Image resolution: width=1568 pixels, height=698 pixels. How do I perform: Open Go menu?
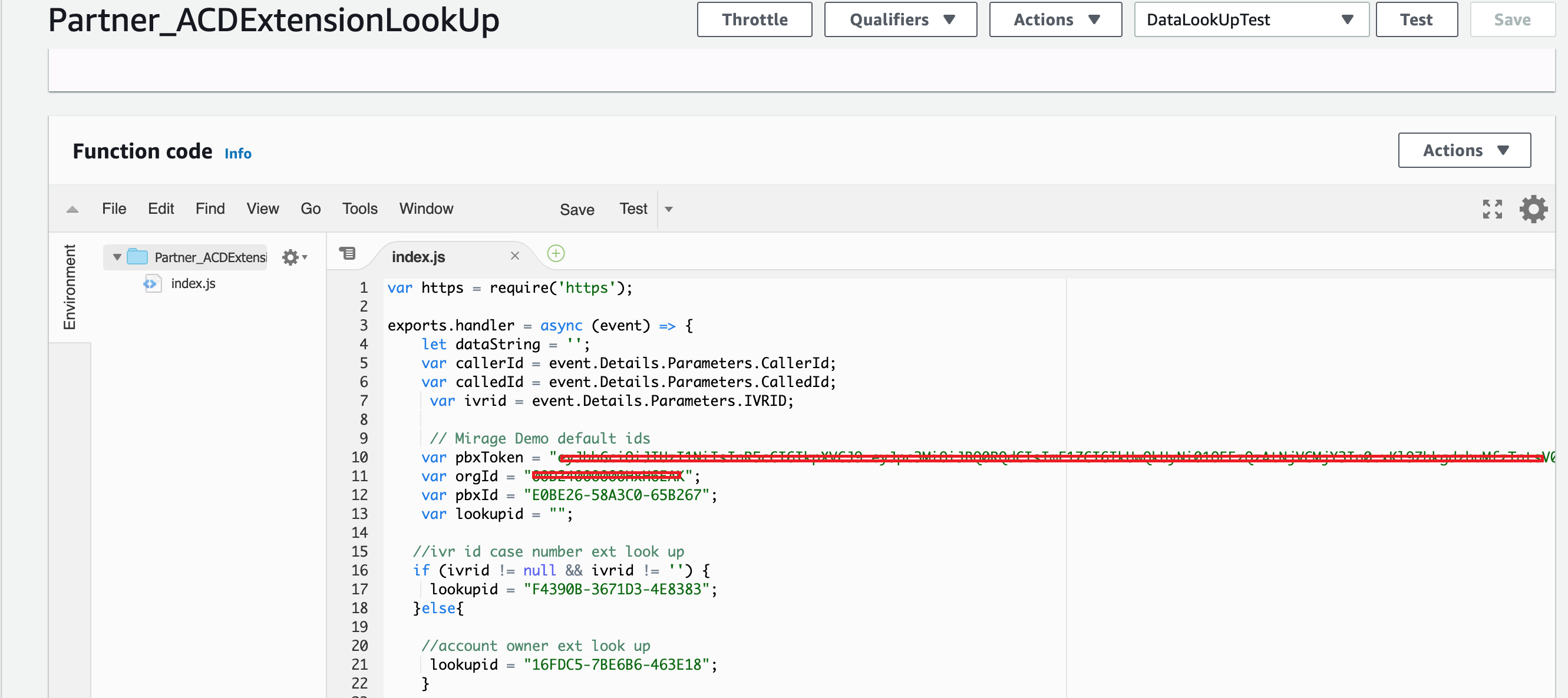311,209
